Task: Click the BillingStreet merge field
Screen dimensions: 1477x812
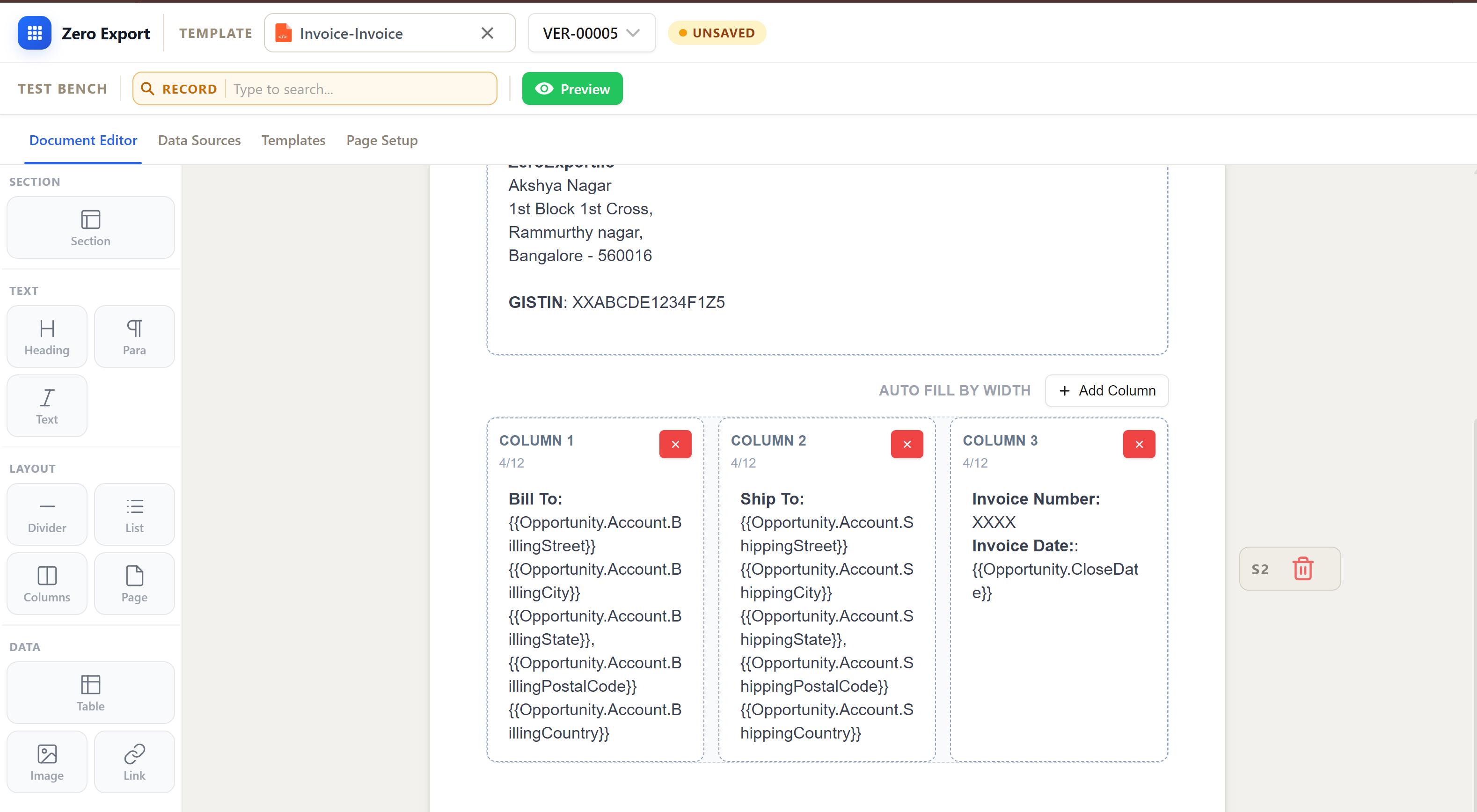Action: (594, 534)
